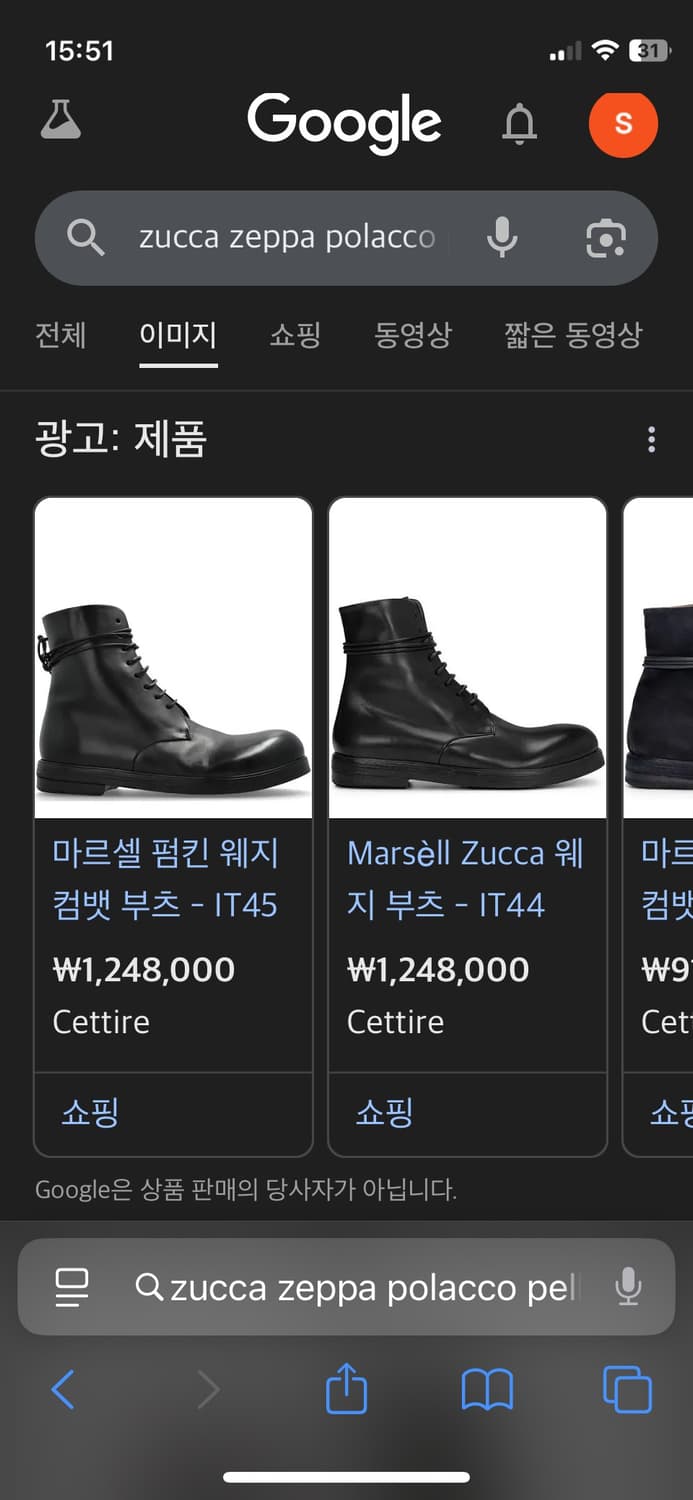The height and width of the screenshot is (1500, 693).
Task: Tap the microphone in Safari address bar
Action: (x=627, y=1286)
